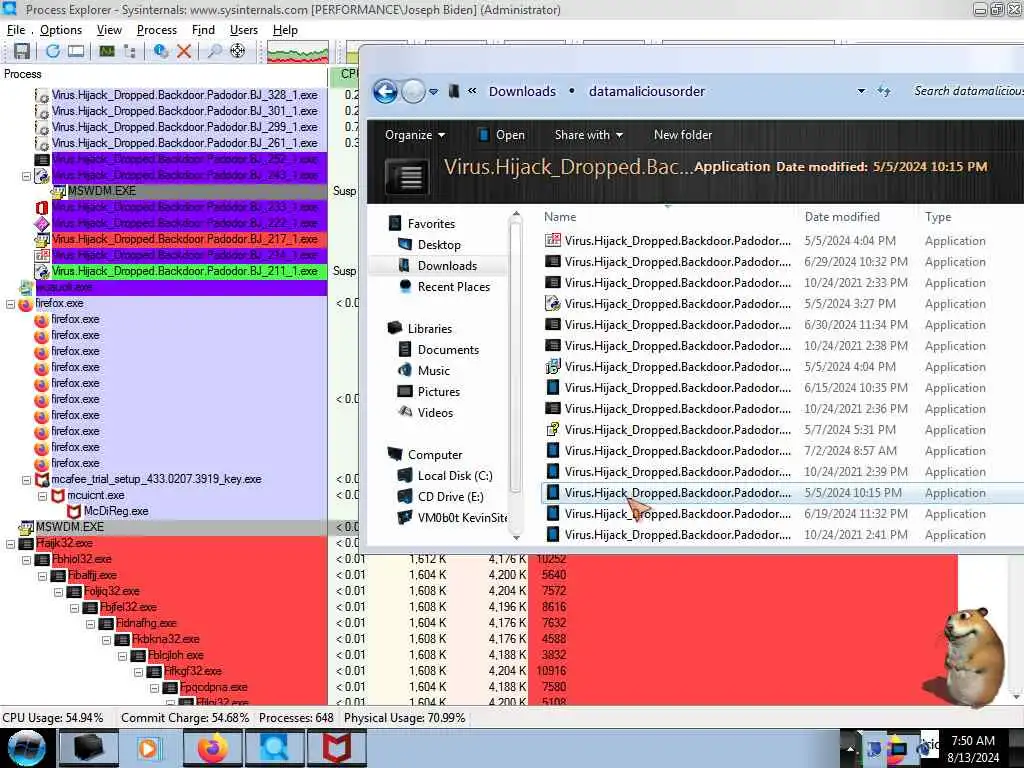
Task: Open the Windows Start orb
Action: [x=26, y=748]
